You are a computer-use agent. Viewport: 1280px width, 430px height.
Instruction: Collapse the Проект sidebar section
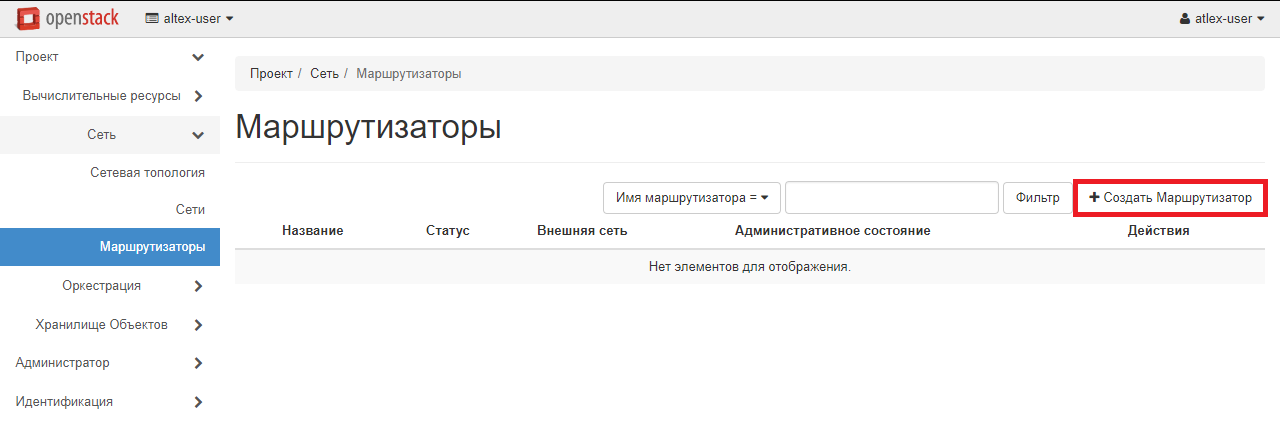[110, 57]
